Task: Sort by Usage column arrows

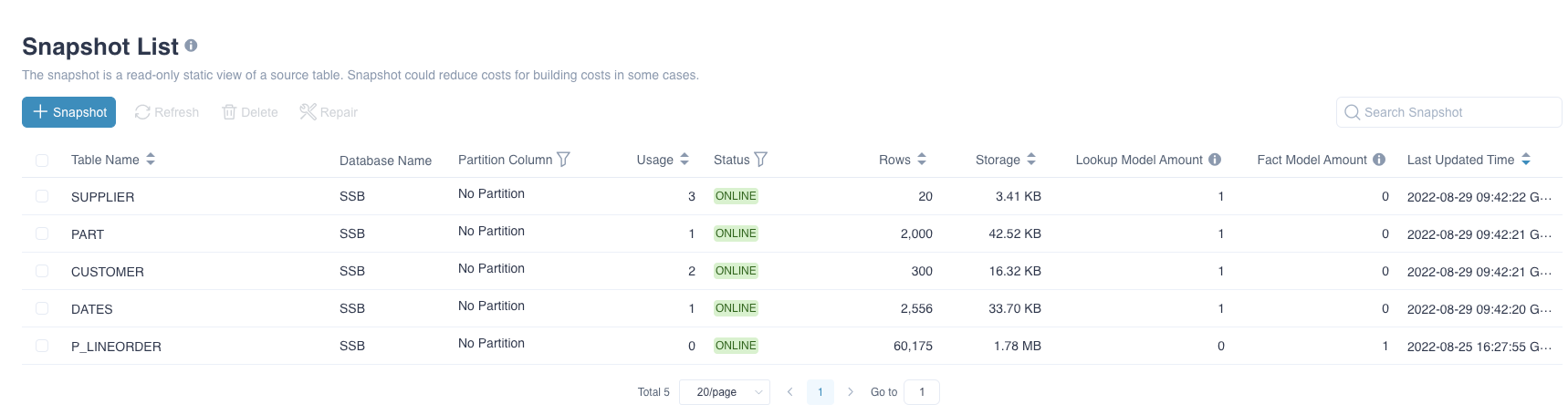Action: tap(685, 160)
